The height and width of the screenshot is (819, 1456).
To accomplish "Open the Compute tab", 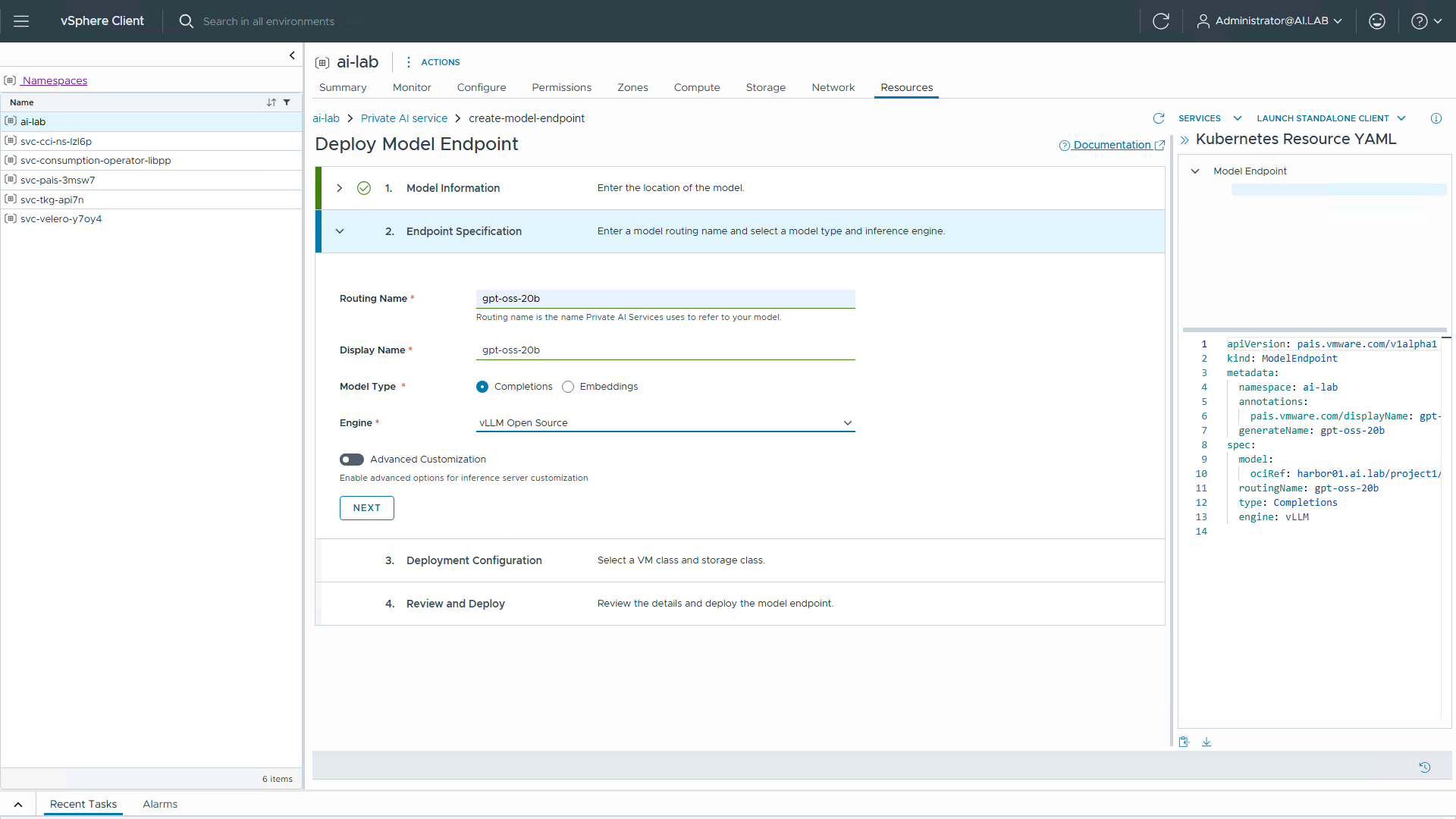I will coord(697,88).
